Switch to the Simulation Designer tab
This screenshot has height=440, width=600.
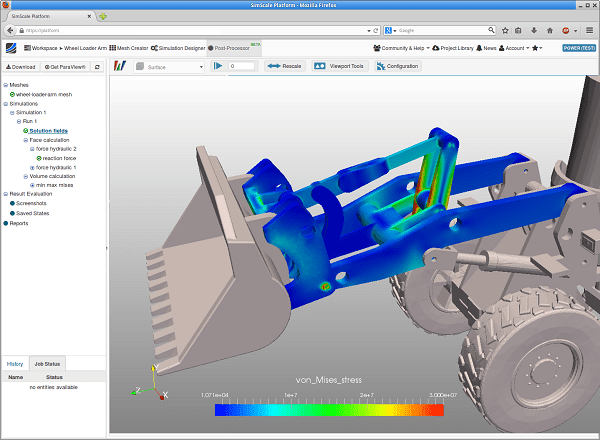(x=178, y=48)
